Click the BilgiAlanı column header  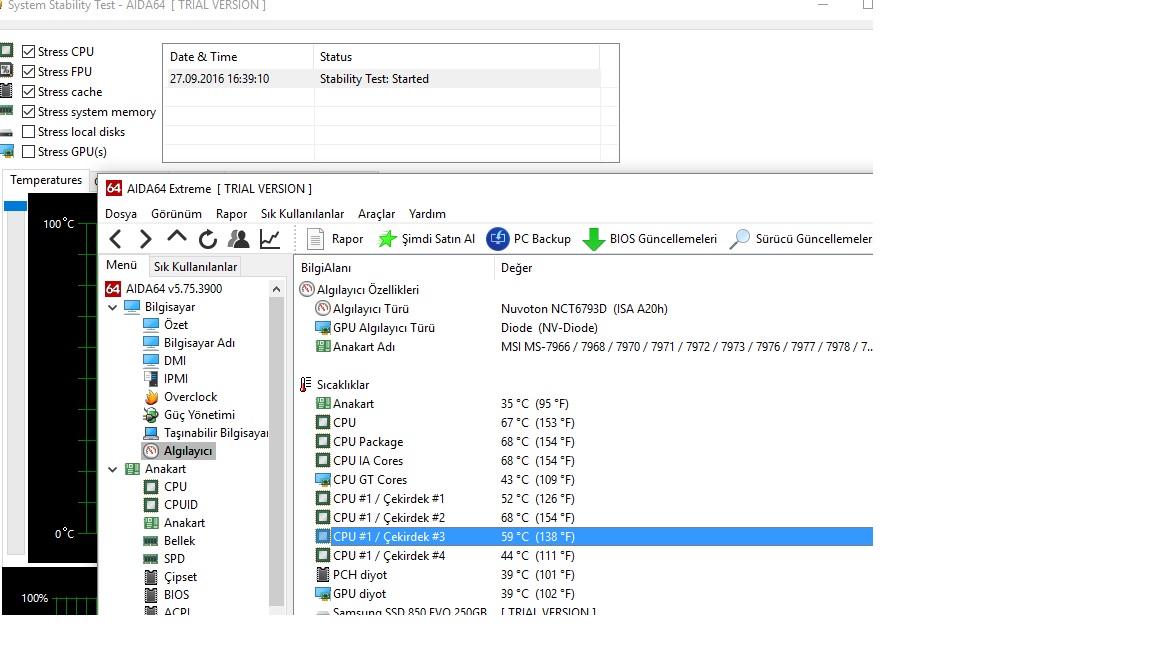coord(395,268)
